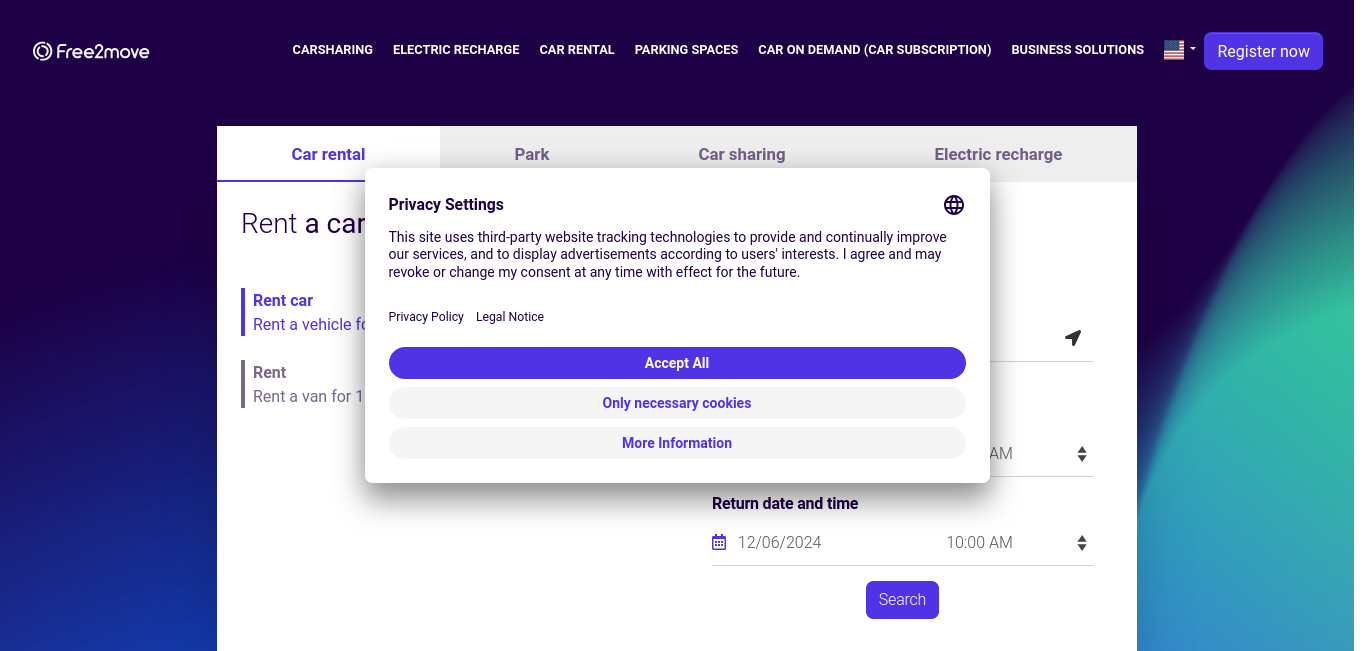Open the Legal Notice link

pyautogui.click(x=510, y=317)
